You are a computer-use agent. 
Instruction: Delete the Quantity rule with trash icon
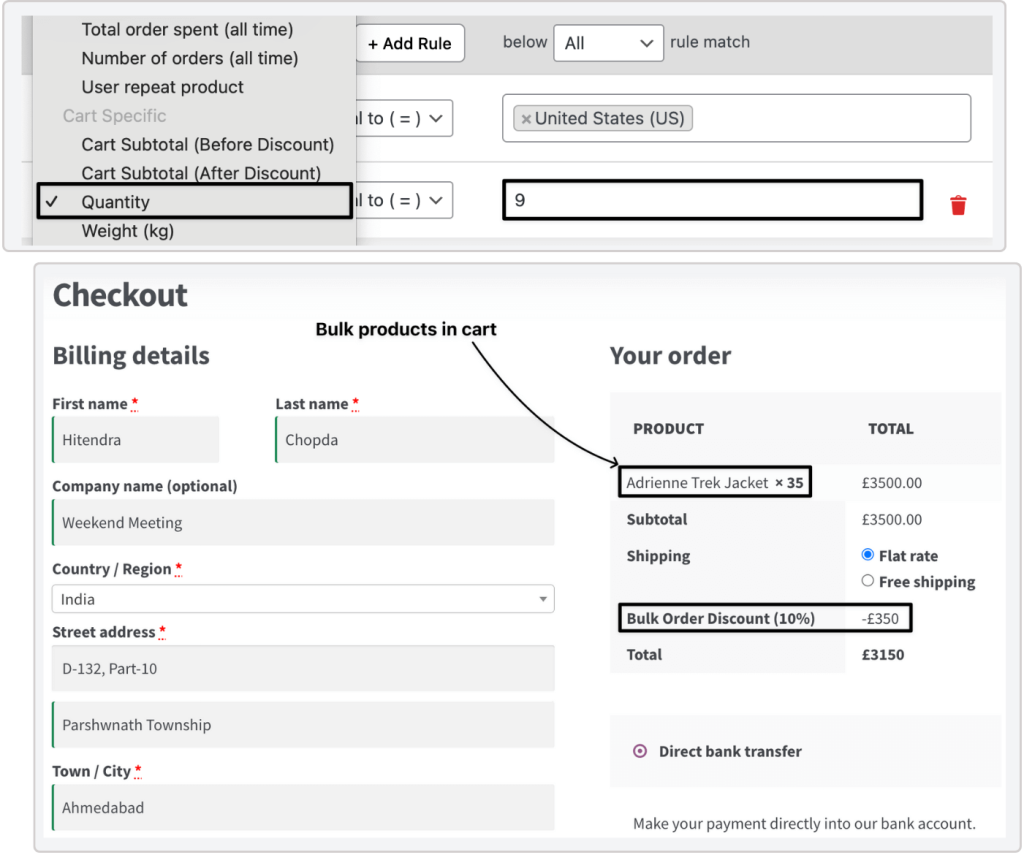coord(958,205)
